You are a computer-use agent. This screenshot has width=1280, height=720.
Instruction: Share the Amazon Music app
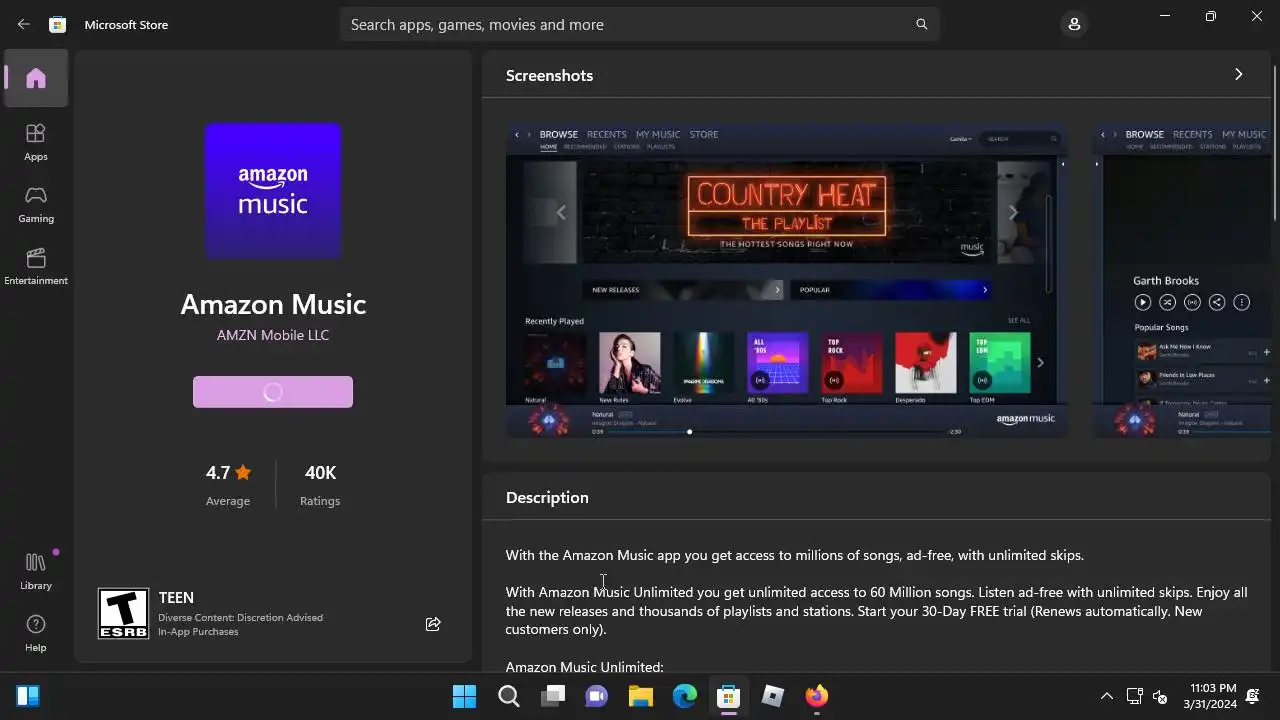(x=433, y=624)
